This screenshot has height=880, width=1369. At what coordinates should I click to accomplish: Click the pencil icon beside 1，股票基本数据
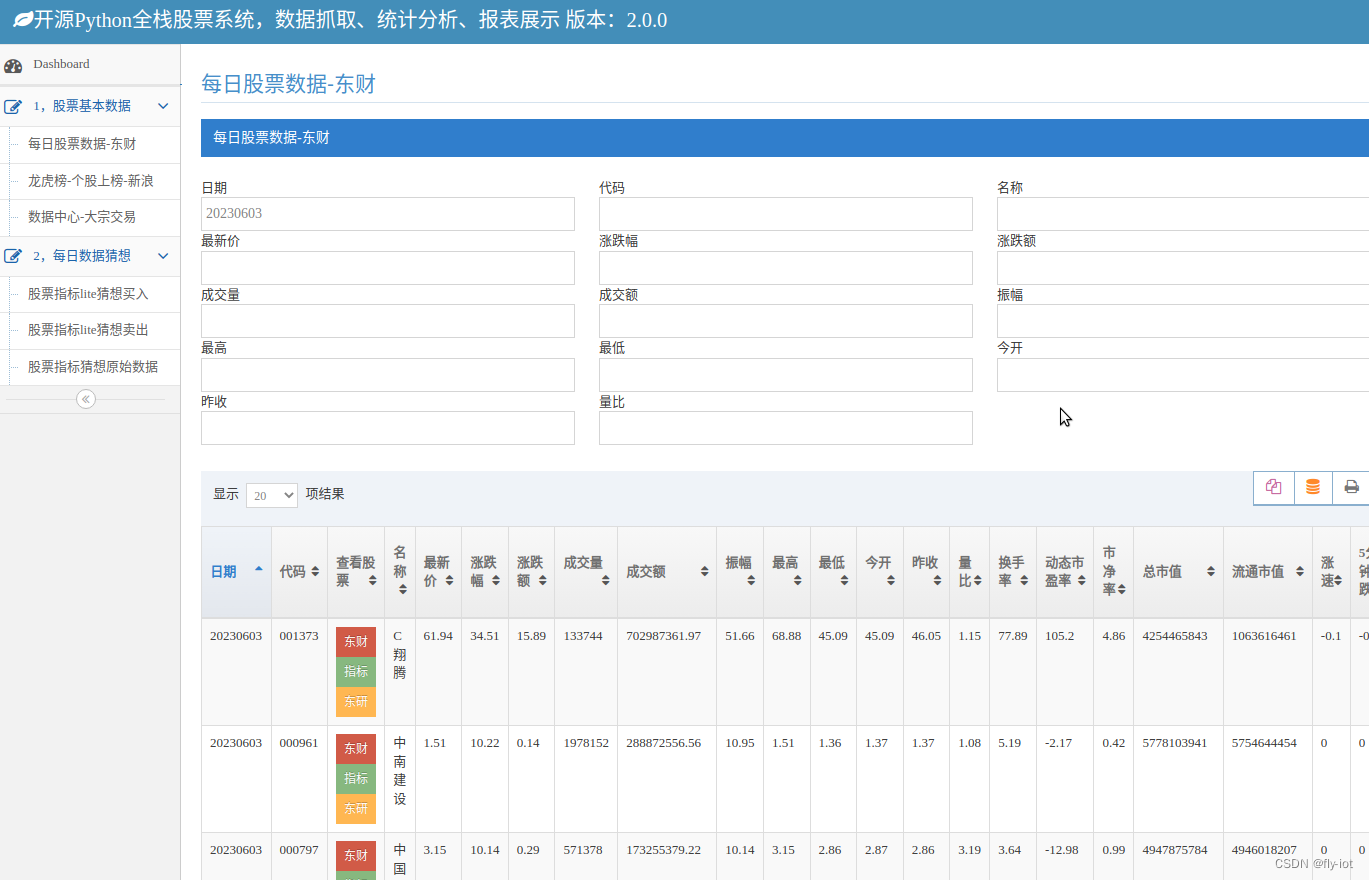12,106
